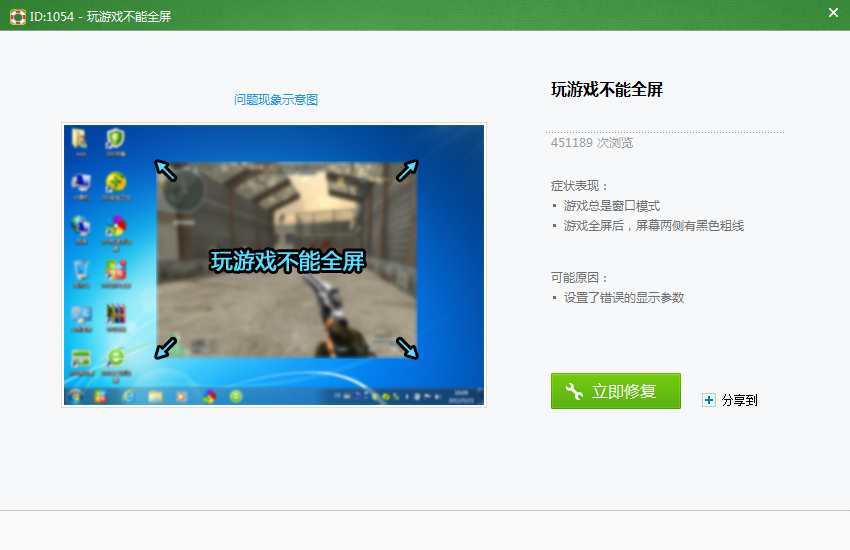The image size is (850, 550).
Task: Expand sharing options via blue plus icon
Action: tap(709, 400)
